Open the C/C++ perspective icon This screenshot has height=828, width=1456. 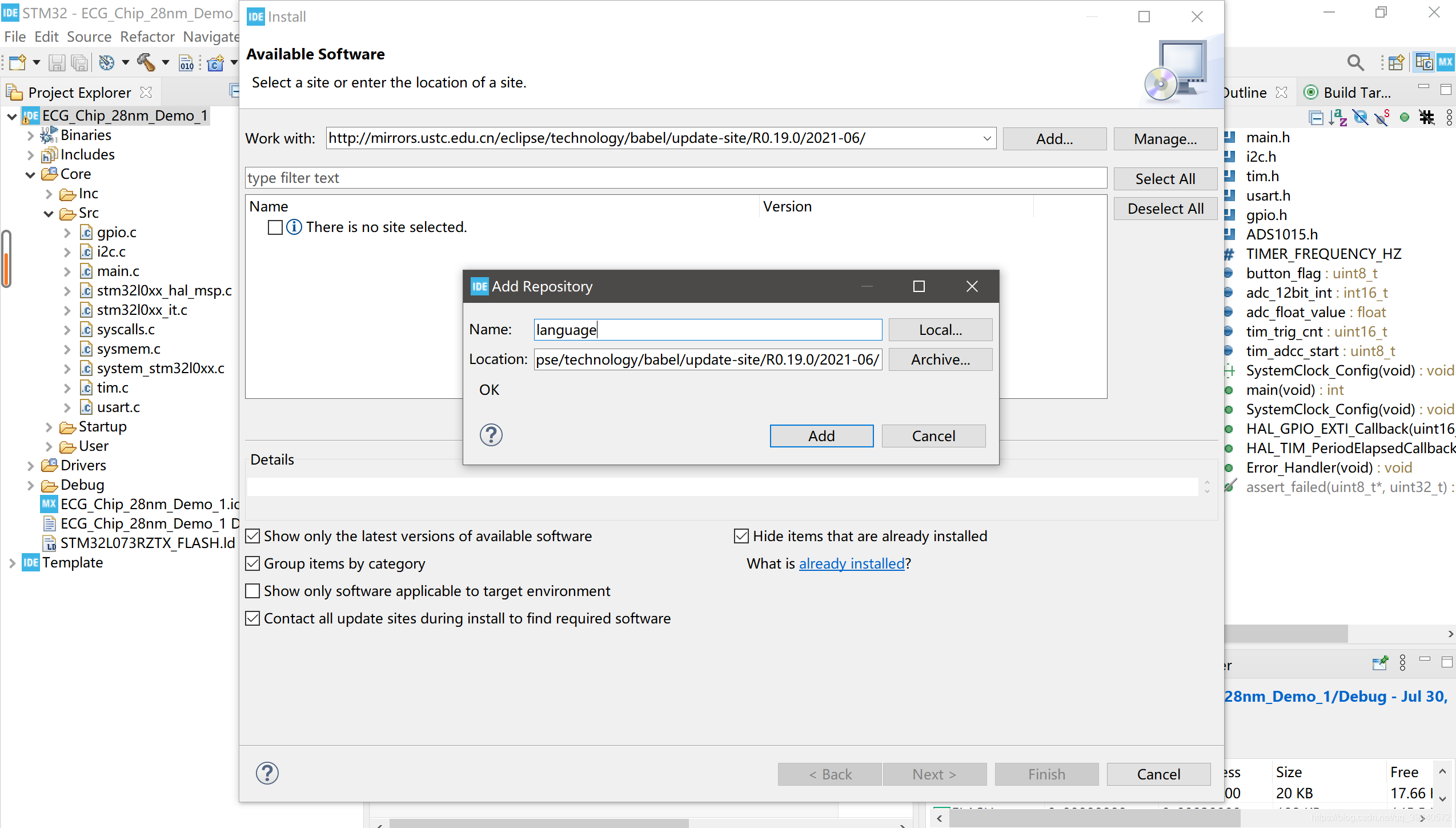[1424, 62]
